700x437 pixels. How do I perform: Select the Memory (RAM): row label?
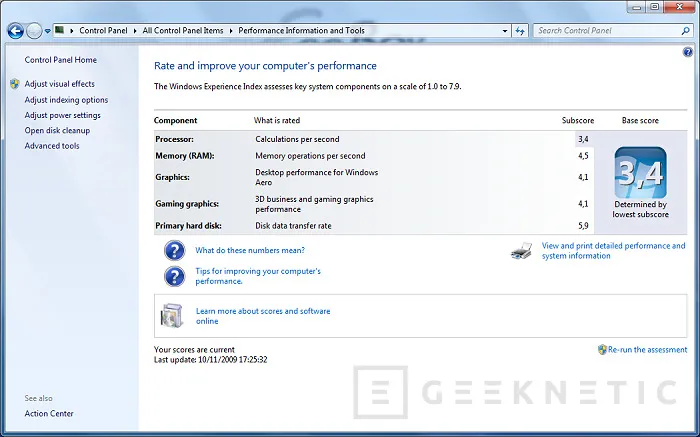[x=185, y=156]
